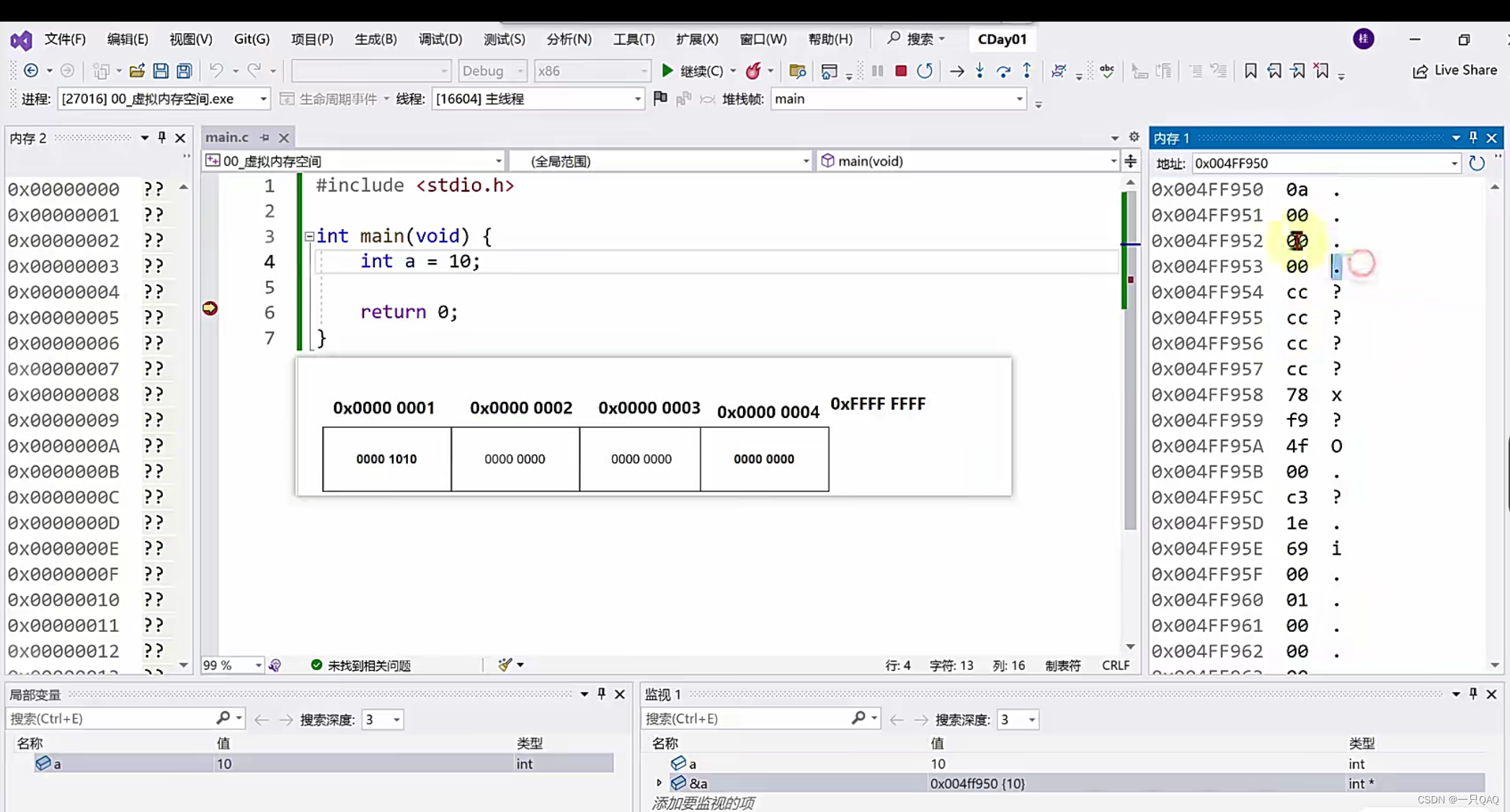Open the 生成(B) menu

click(x=376, y=39)
